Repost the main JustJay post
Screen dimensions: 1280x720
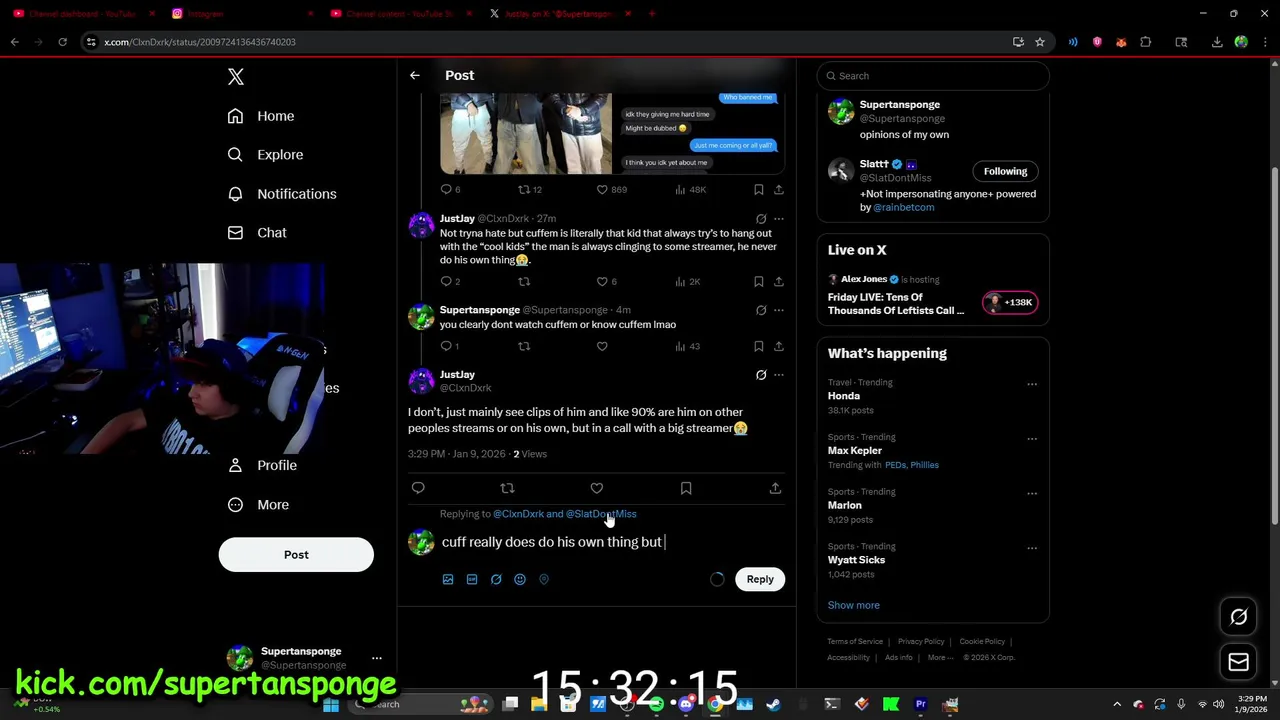click(x=507, y=488)
